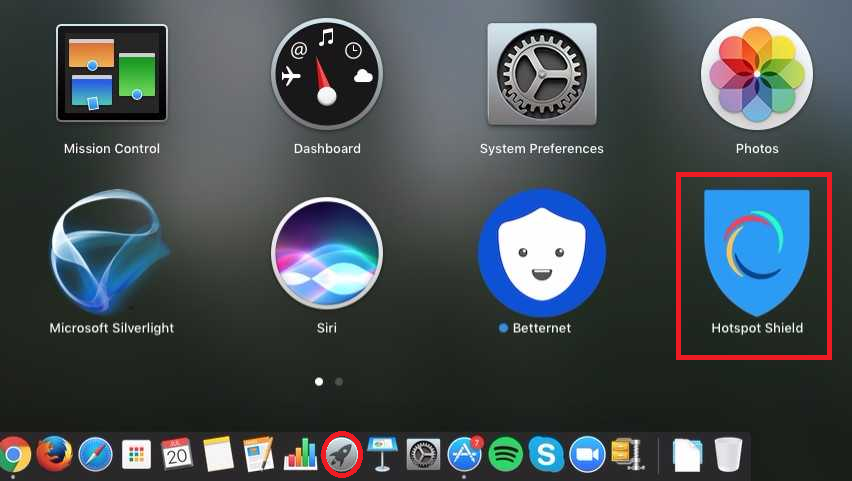Screen dimensions: 852x481
Task: Open System Preferences in the Launchpad grid
Action: (542, 74)
